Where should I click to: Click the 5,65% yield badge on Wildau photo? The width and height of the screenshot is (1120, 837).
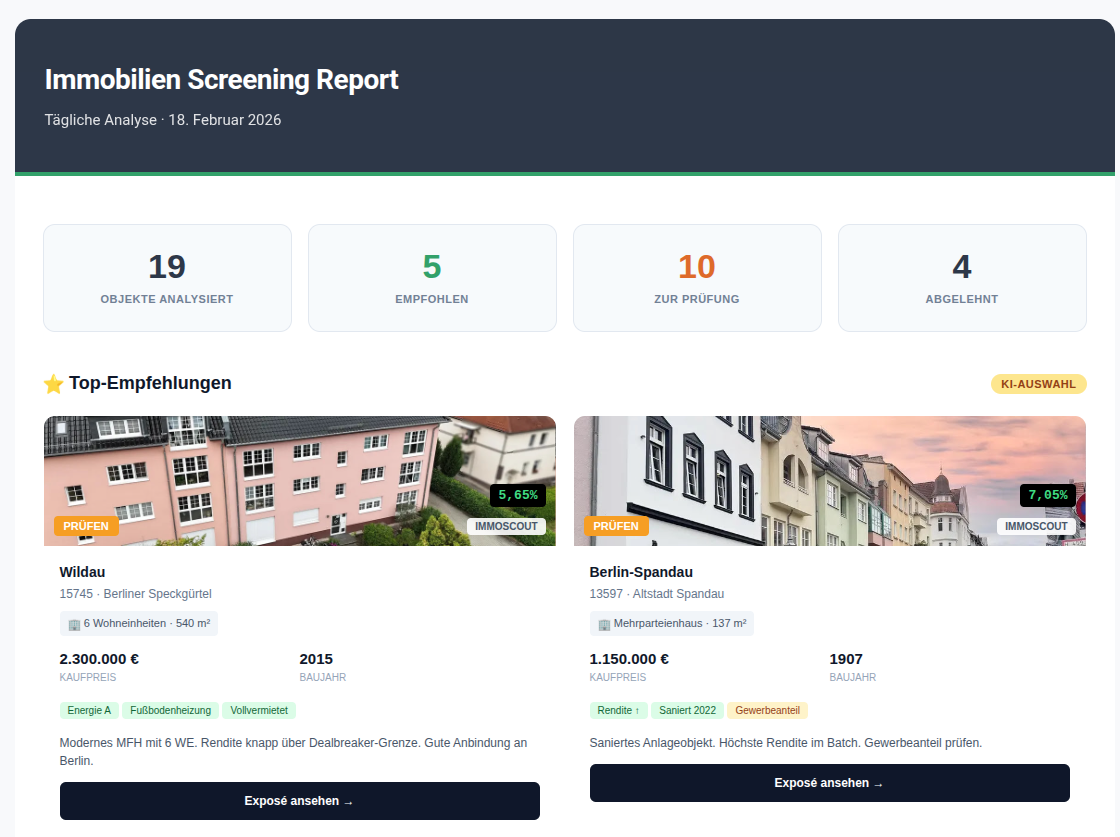coord(518,495)
